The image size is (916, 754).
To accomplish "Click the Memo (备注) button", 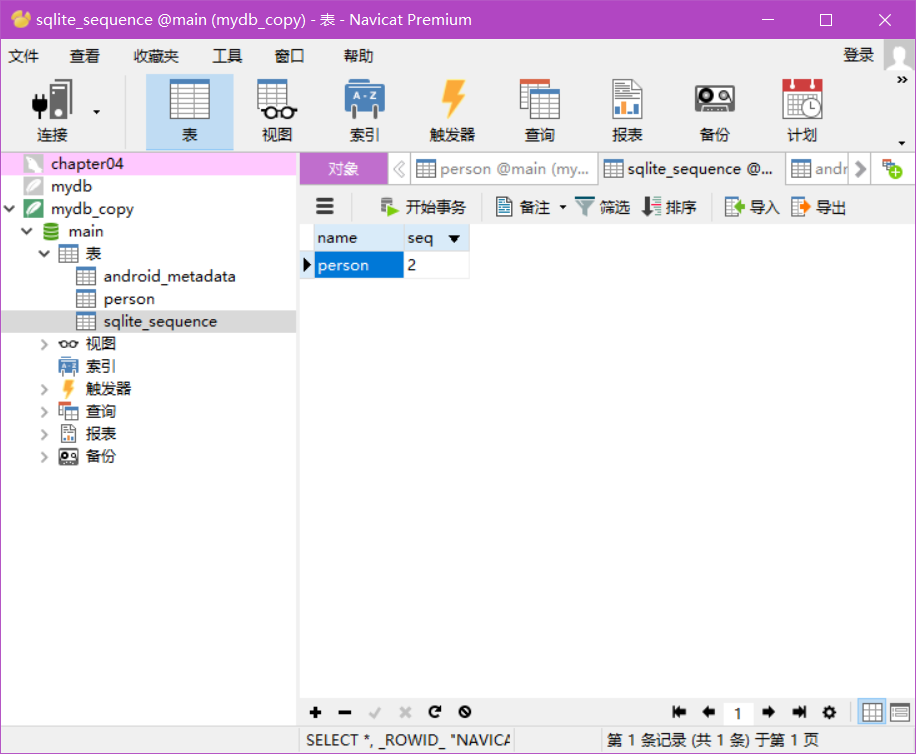I will [x=523, y=207].
